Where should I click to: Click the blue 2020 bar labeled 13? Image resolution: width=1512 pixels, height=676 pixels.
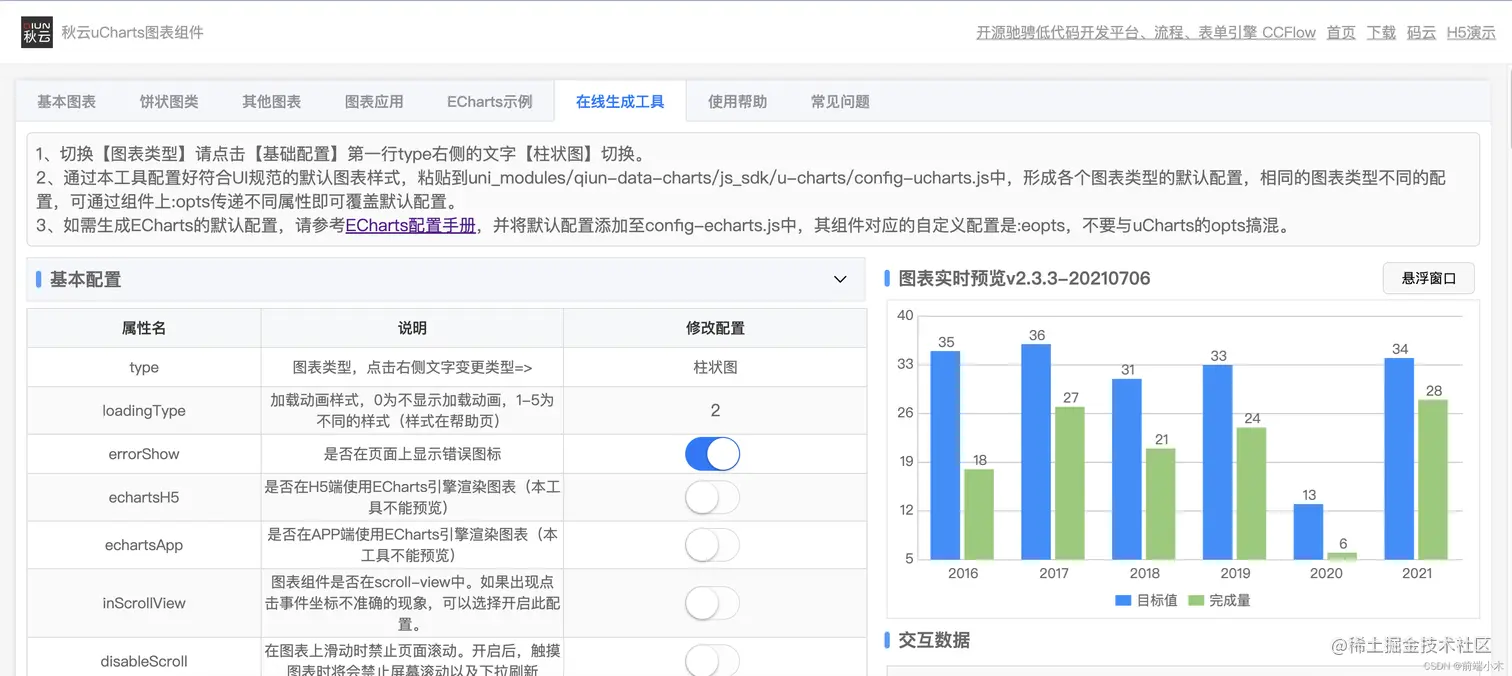(1308, 531)
